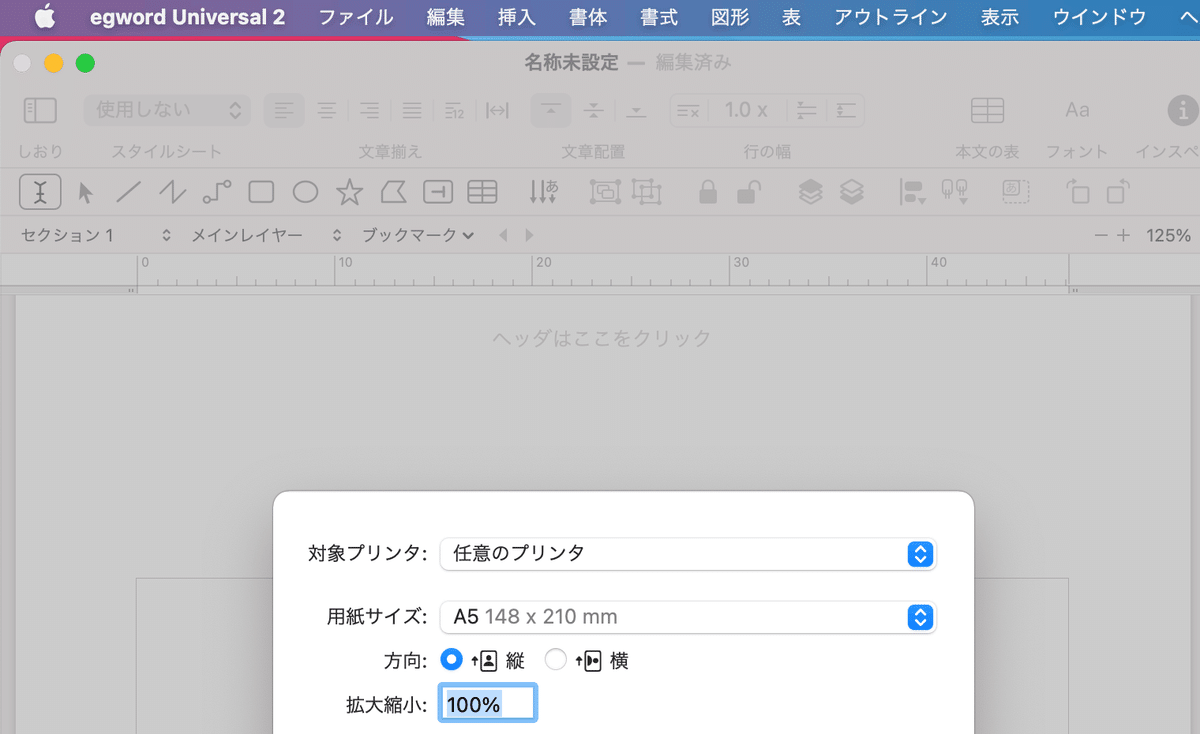Set vertical text alignment to middle
The image size is (1200, 734).
[x=594, y=110]
